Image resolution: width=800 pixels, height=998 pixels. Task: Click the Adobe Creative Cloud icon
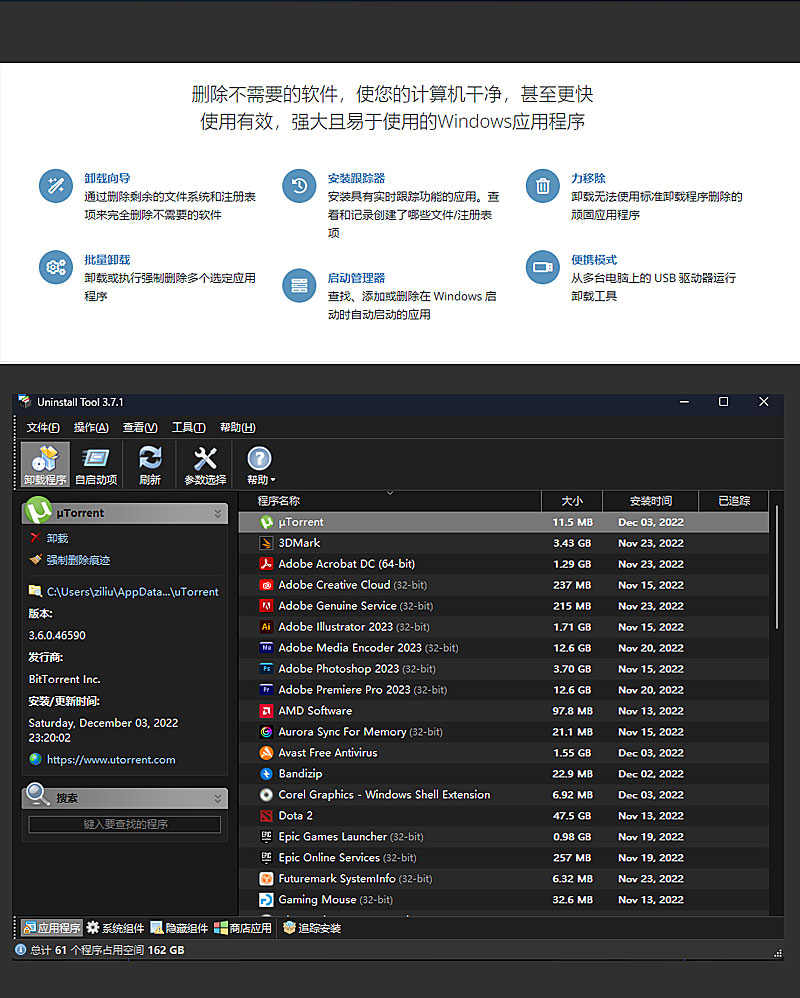(x=266, y=585)
